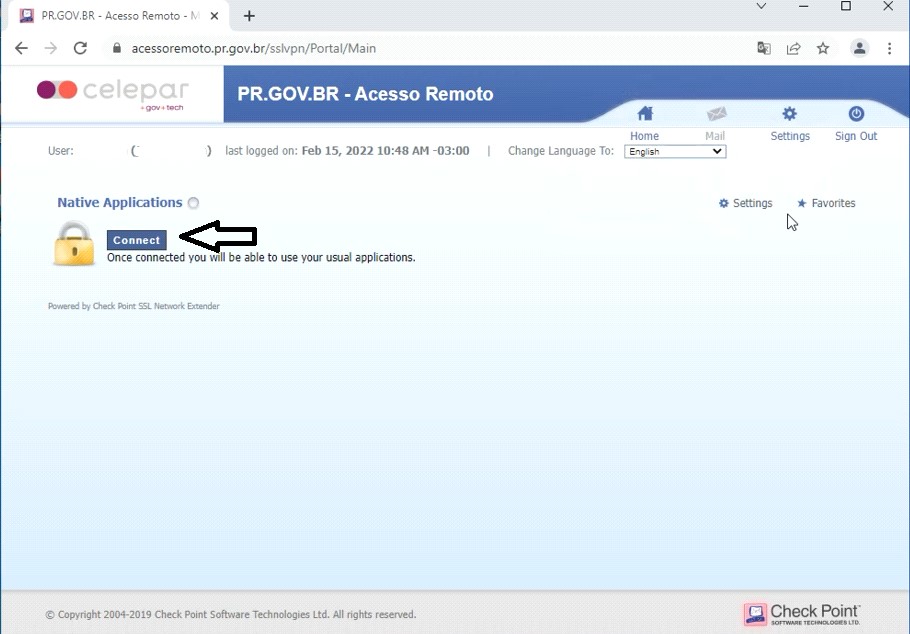Screen dimensions: 910x634
Task: Open a new browser tab
Action: coord(249,16)
